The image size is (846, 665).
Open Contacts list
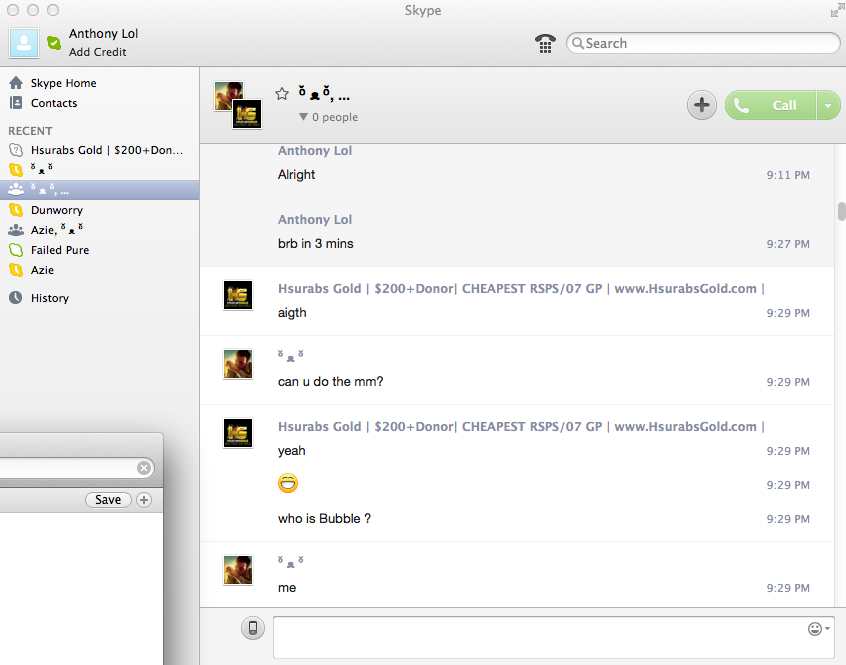54,103
